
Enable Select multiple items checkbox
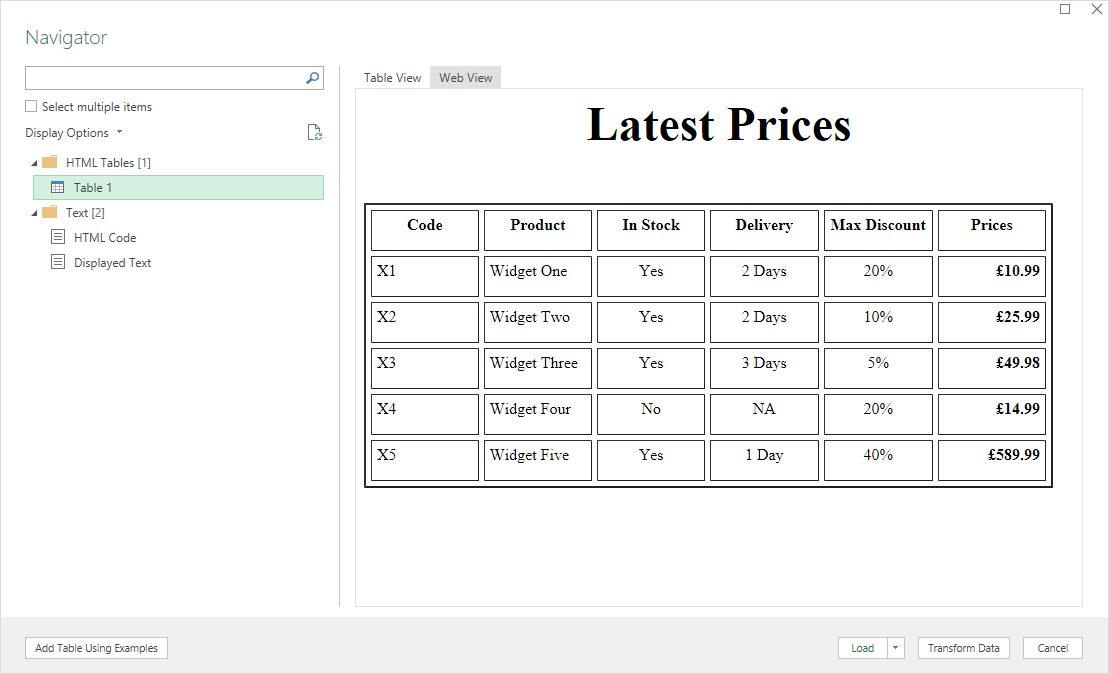coord(31,106)
